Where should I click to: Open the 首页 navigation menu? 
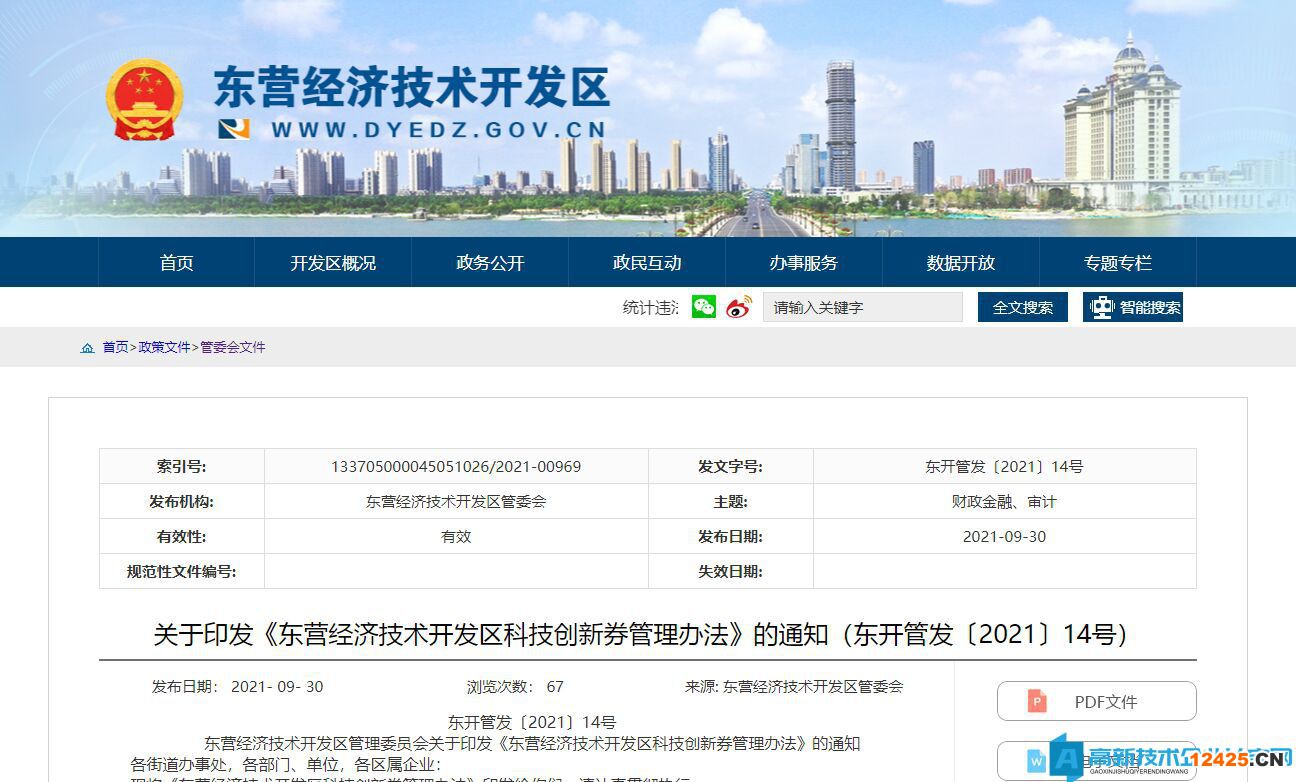point(176,262)
